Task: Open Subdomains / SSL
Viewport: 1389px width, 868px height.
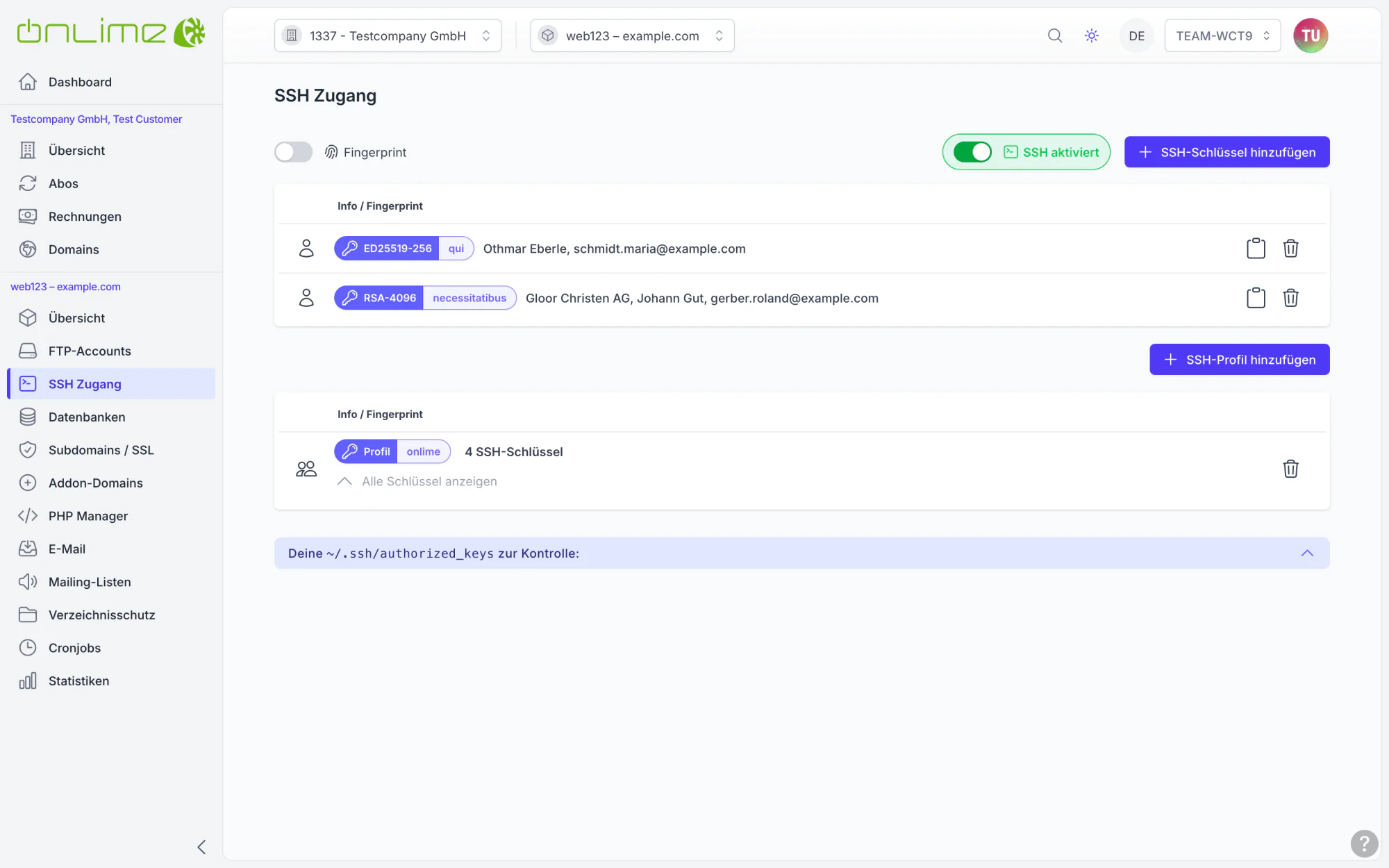Action: 111,450
